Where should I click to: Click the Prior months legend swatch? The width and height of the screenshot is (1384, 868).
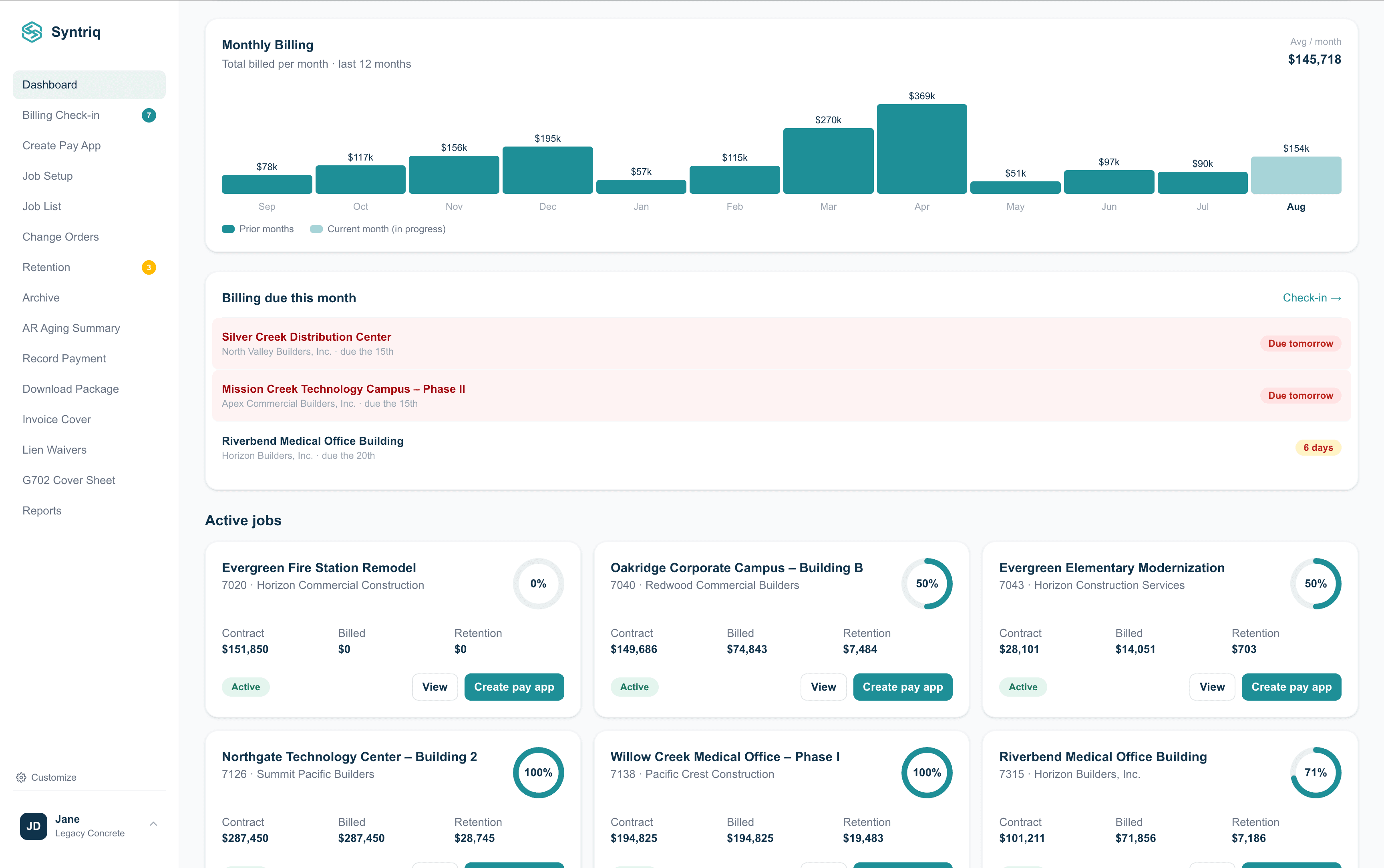(228, 229)
